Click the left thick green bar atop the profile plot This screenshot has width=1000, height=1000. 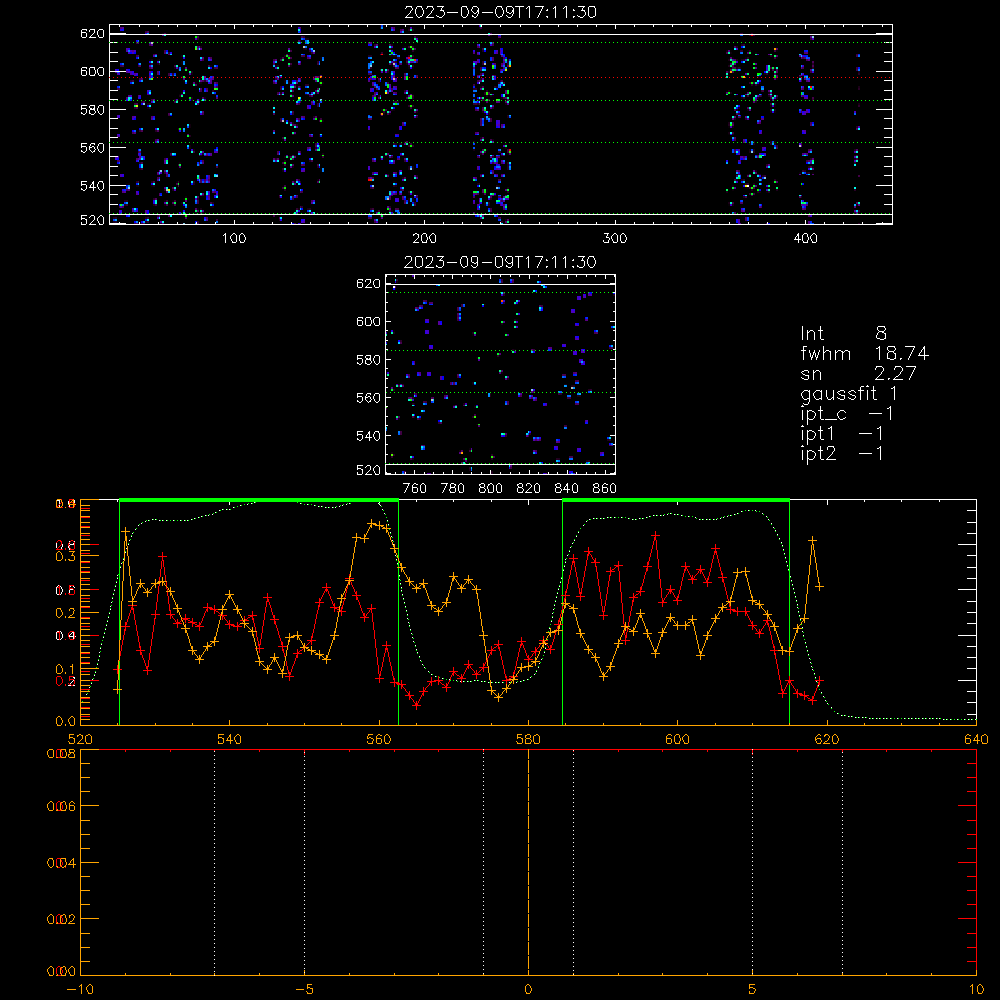tap(259, 501)
